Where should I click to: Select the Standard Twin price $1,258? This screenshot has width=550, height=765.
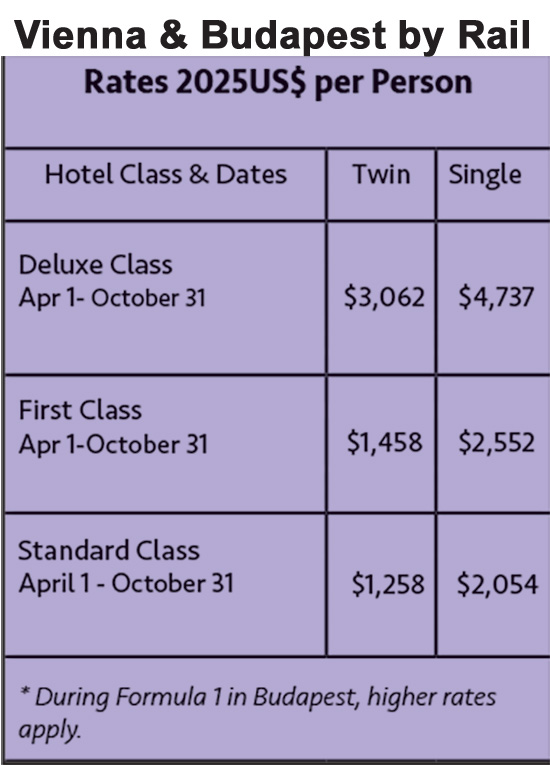388,584
